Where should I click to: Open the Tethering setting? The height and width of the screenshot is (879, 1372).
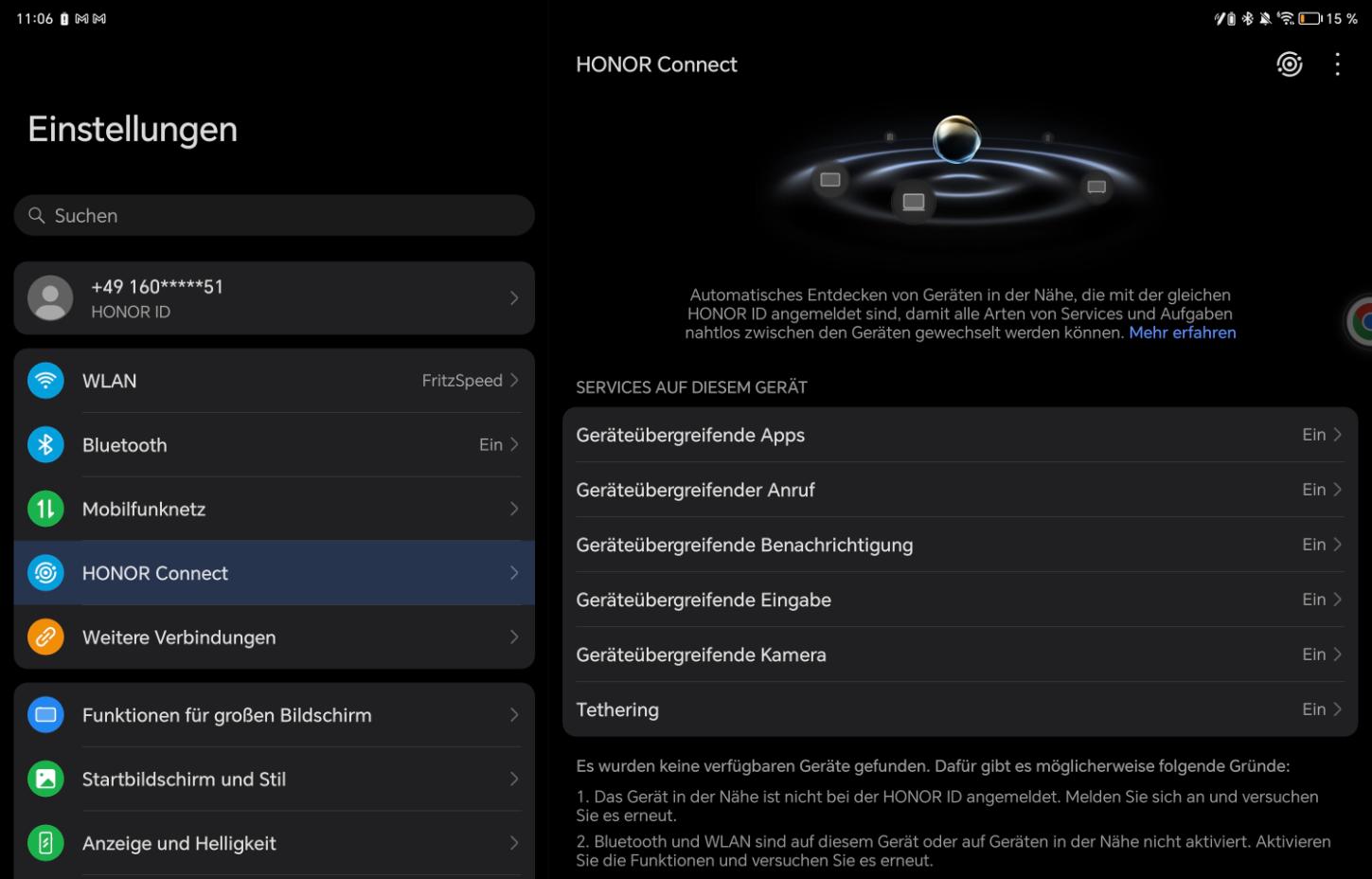click(960, 709)
